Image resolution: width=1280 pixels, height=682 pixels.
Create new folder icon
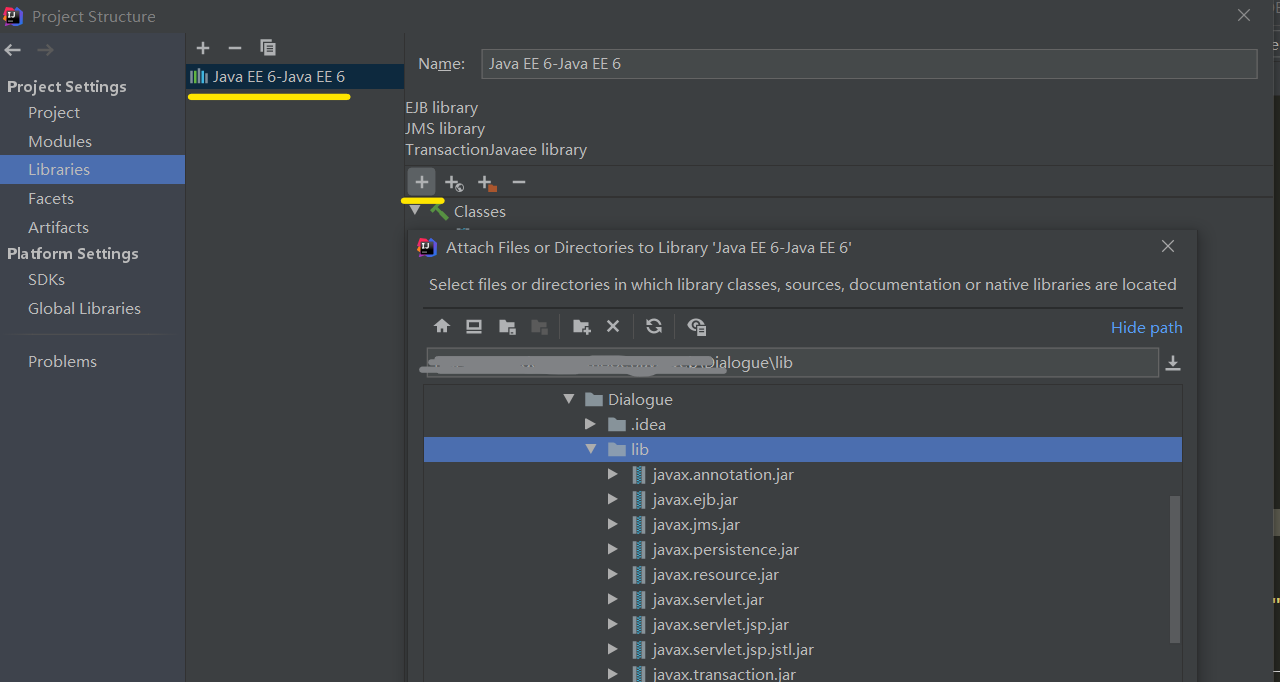pos(581,326)
